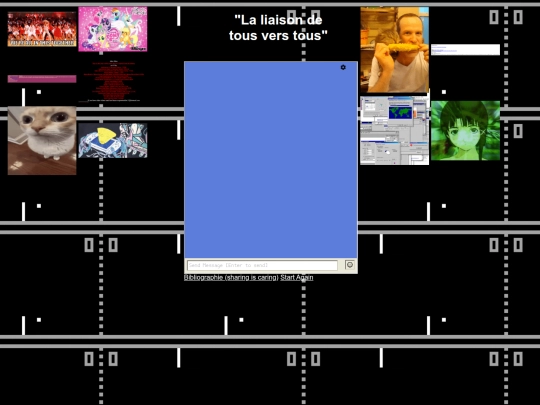Click the white text snippet beside corn photo
Screen dimensions: 540x405
coord(465,50)
